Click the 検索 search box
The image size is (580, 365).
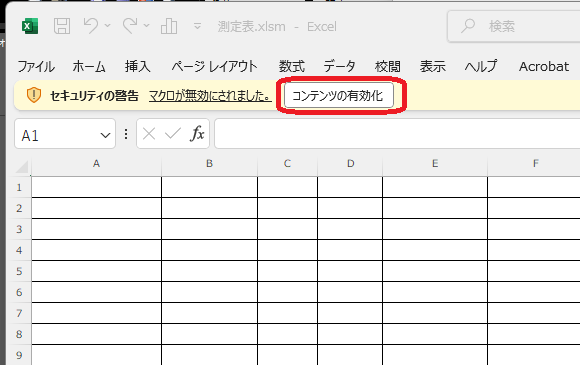[x=513, y=26]
